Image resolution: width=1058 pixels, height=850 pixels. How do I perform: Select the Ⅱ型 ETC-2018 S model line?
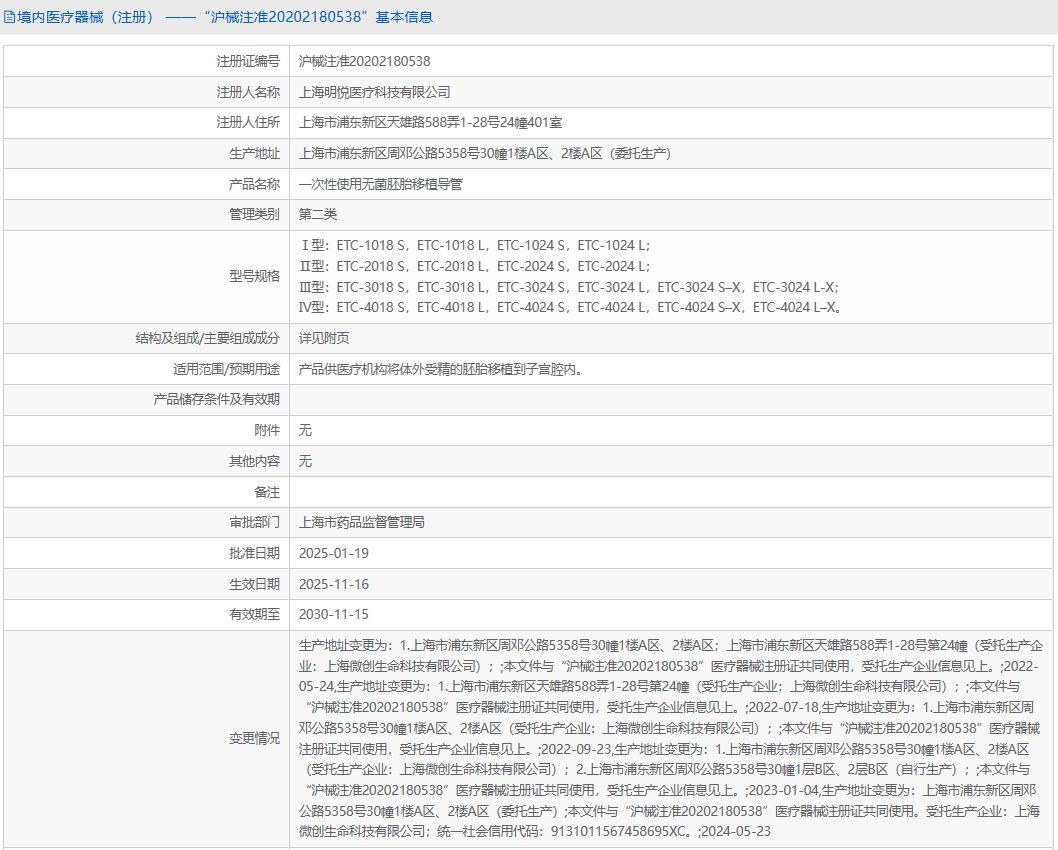click(x=475, y=266)
